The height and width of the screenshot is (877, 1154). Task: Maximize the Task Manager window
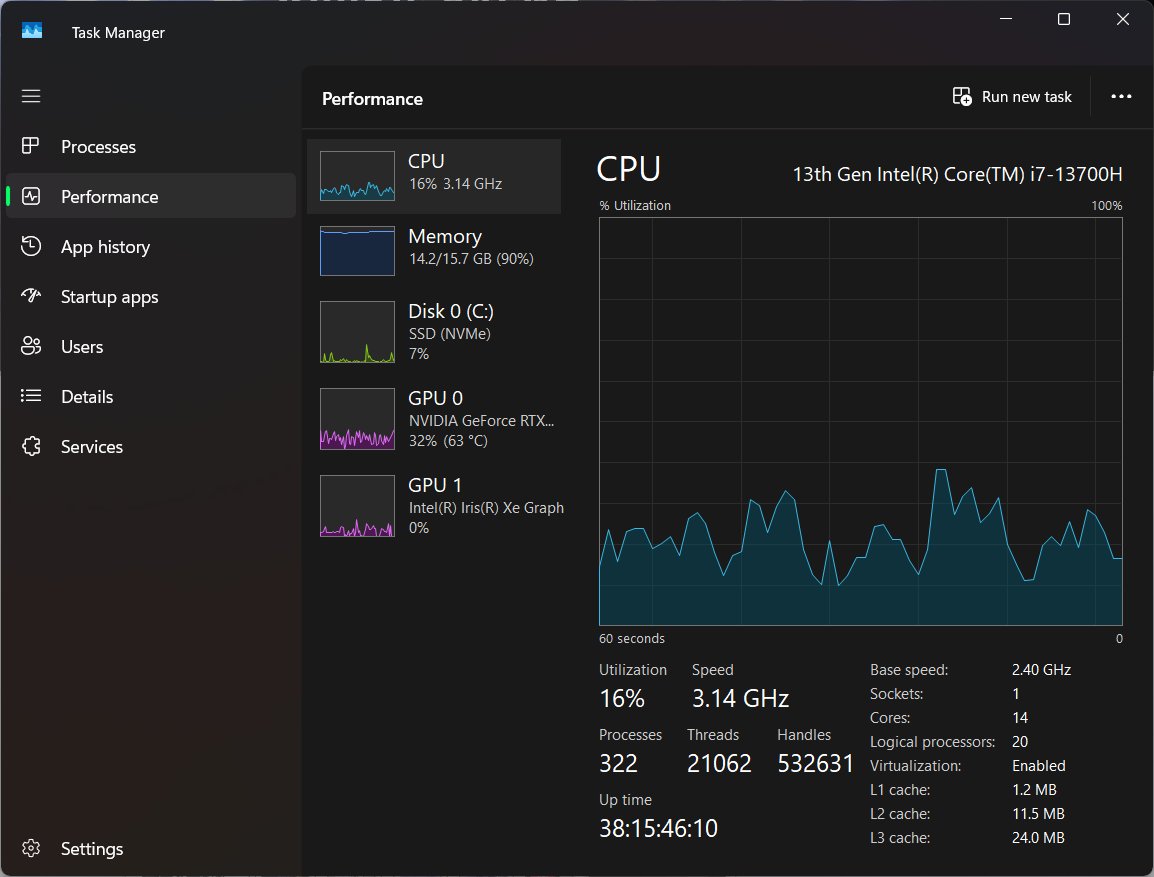pyautogui.click(x=1063, y=19)
